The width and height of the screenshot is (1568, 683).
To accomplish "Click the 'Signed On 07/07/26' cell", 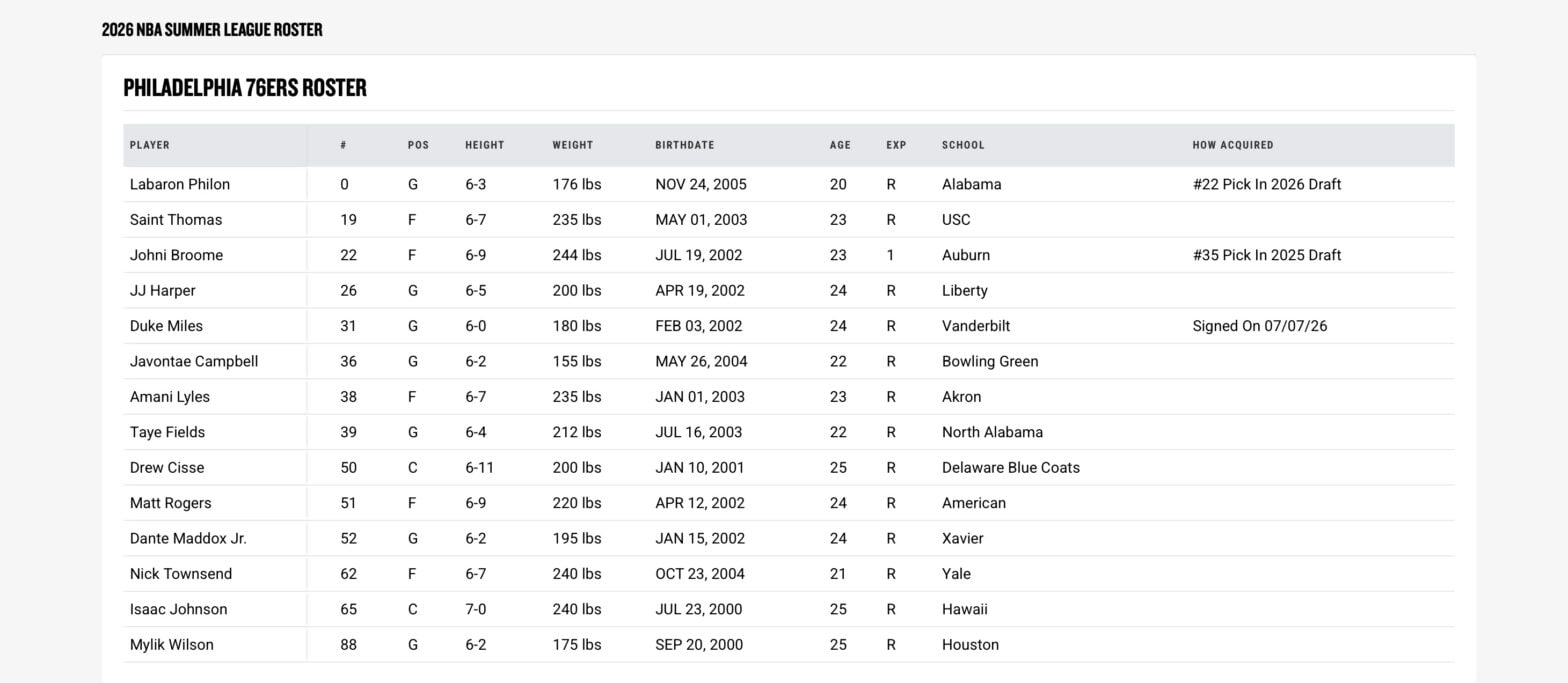I will point(1260,326).
